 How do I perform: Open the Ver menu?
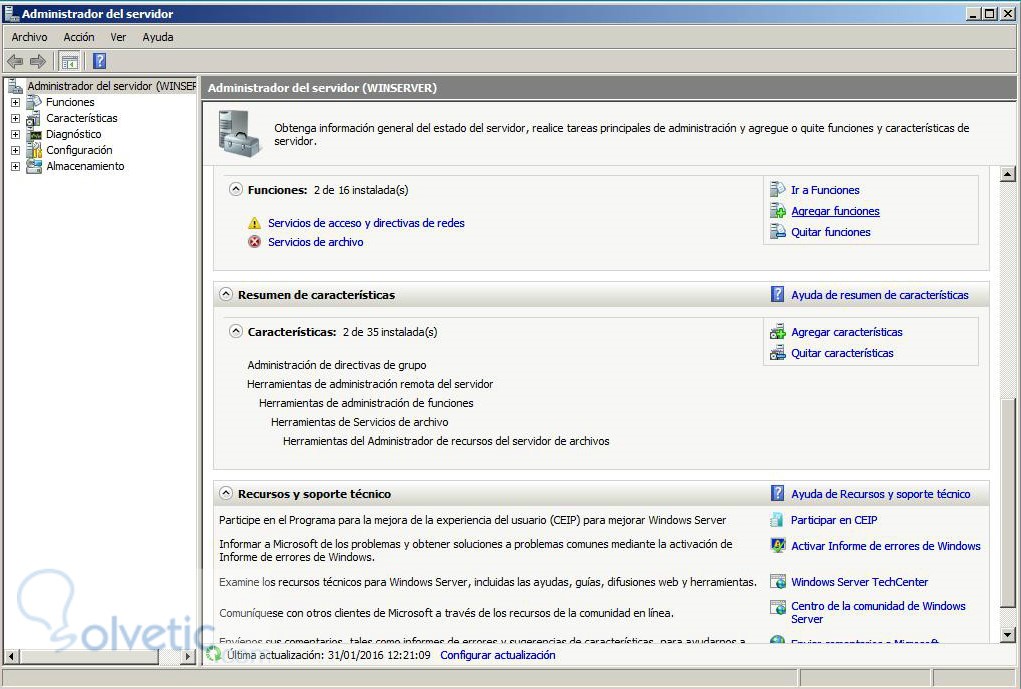[x=119, y=37]
